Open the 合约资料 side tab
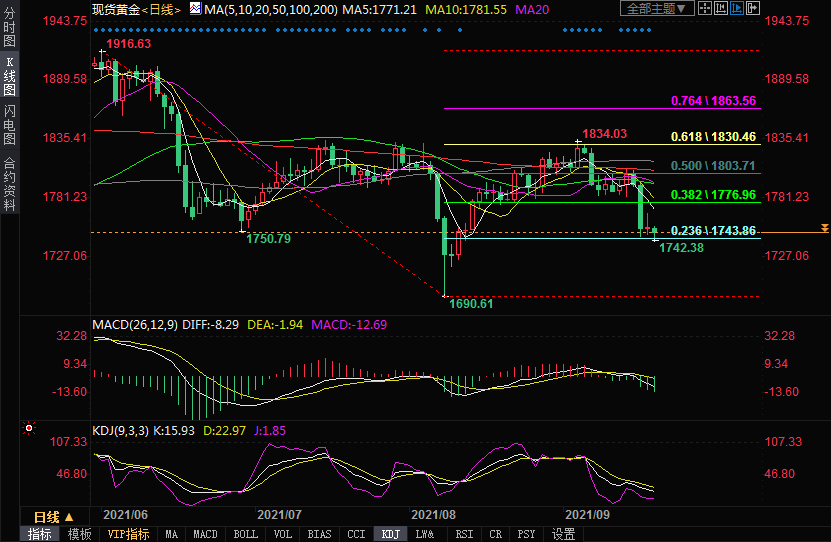The width and height of the screenshot is (831, 542). point(9,184)
